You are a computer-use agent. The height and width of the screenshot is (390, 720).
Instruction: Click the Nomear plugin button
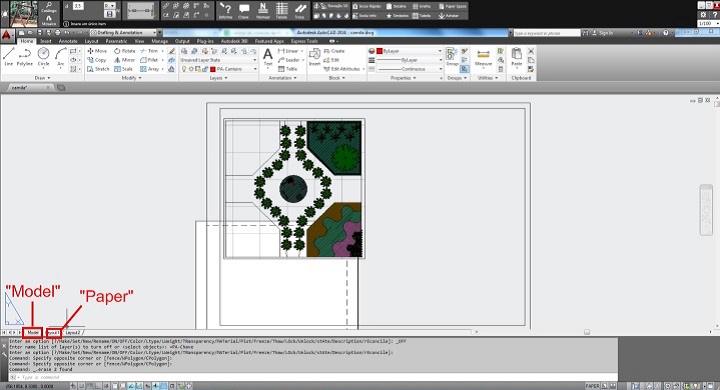(x=263, y=11)
